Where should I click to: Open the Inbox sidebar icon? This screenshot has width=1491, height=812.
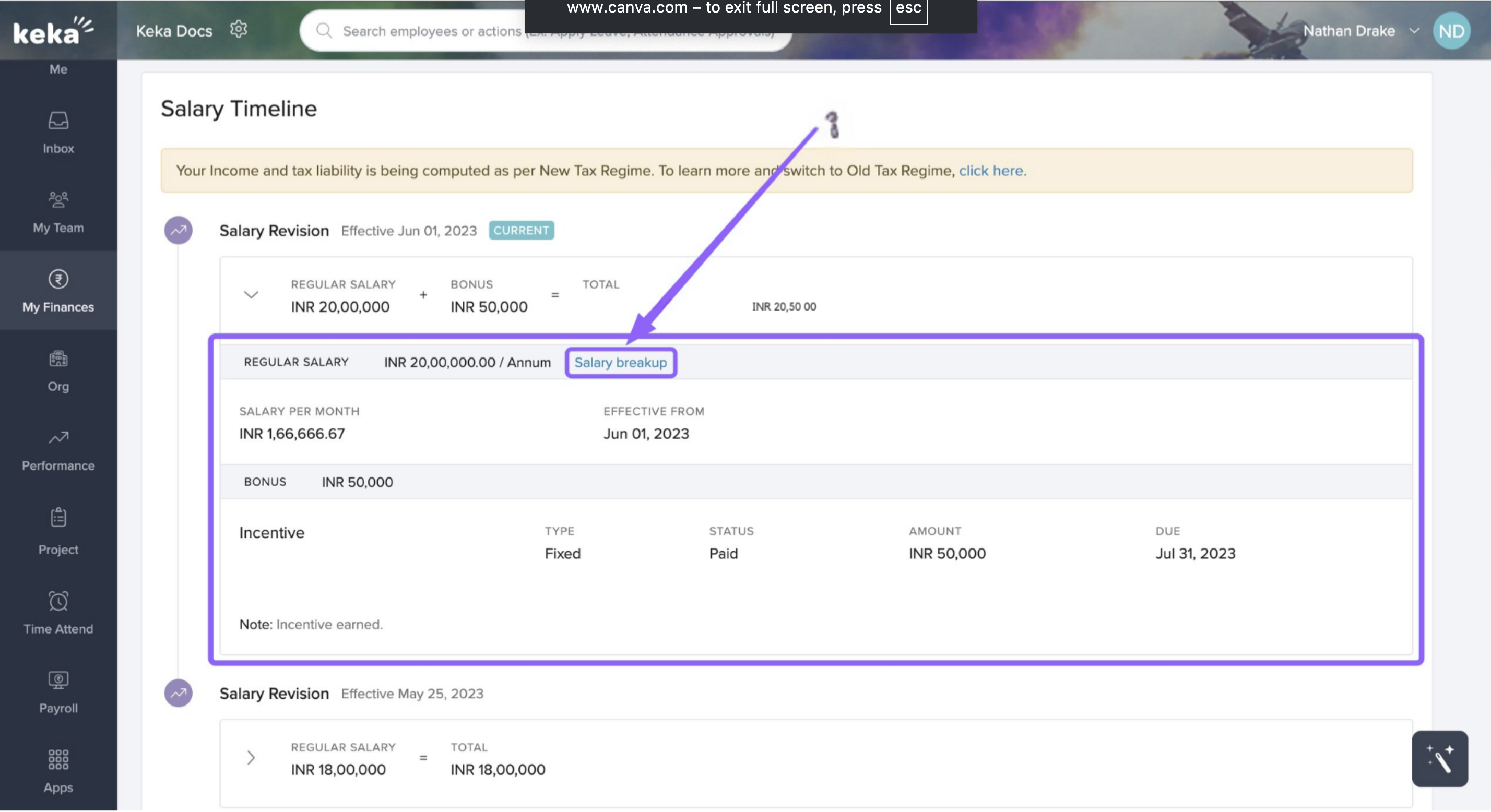(x=58, y=121)
